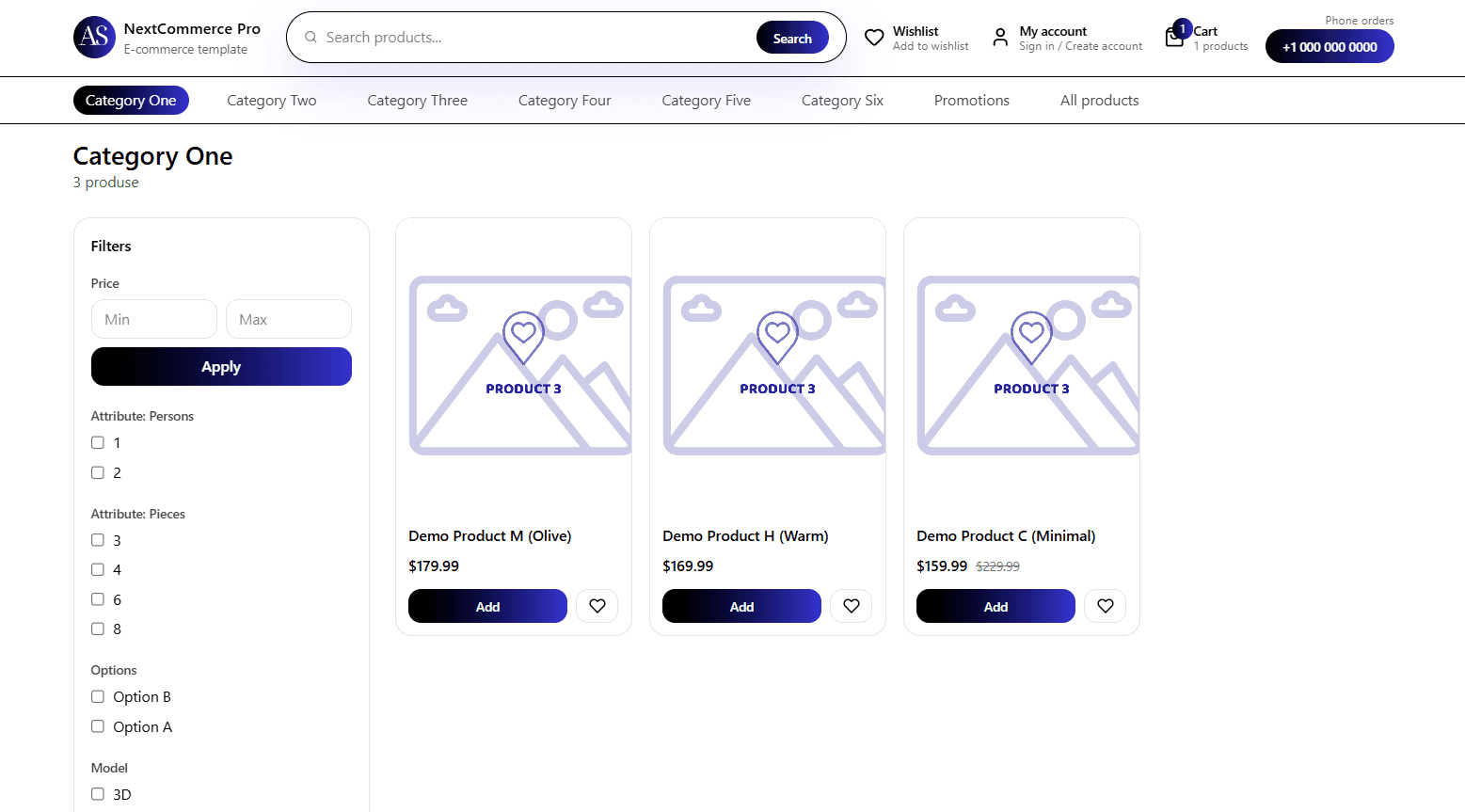Enable the Option B checkbox
The image size is (1465, 812).
pyautogui.click(x=98, y=696)
